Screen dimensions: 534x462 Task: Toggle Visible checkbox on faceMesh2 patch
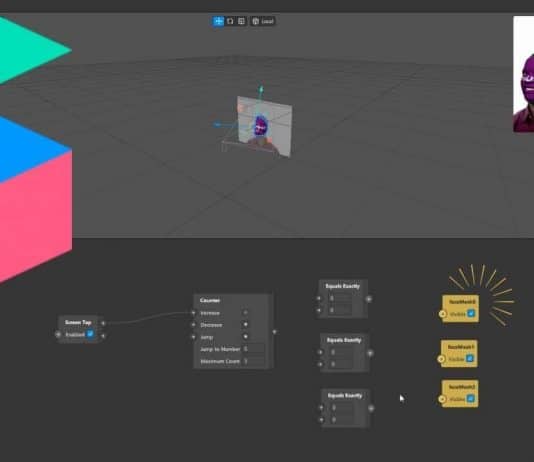(x=471, y=398)
